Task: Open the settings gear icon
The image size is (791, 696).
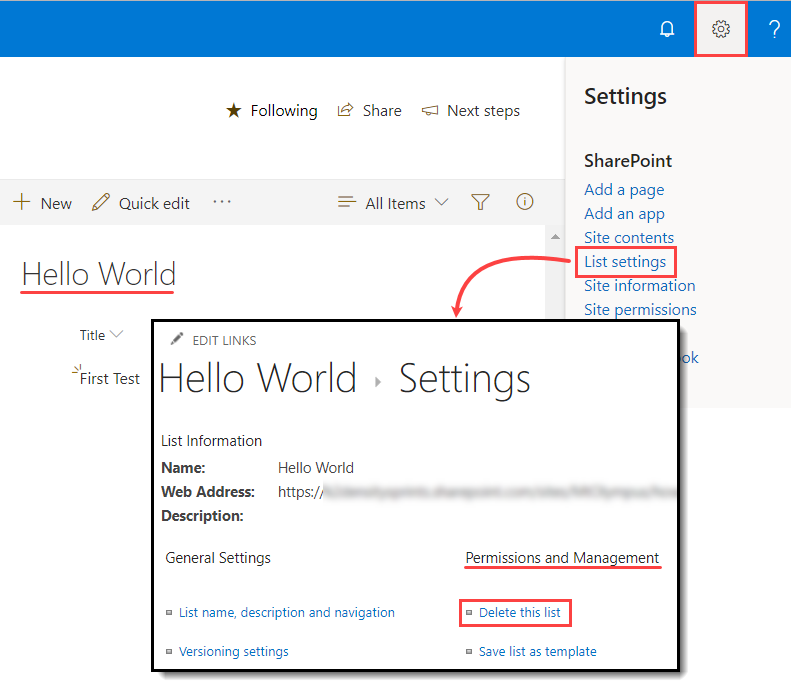Action: pos(720,29)
